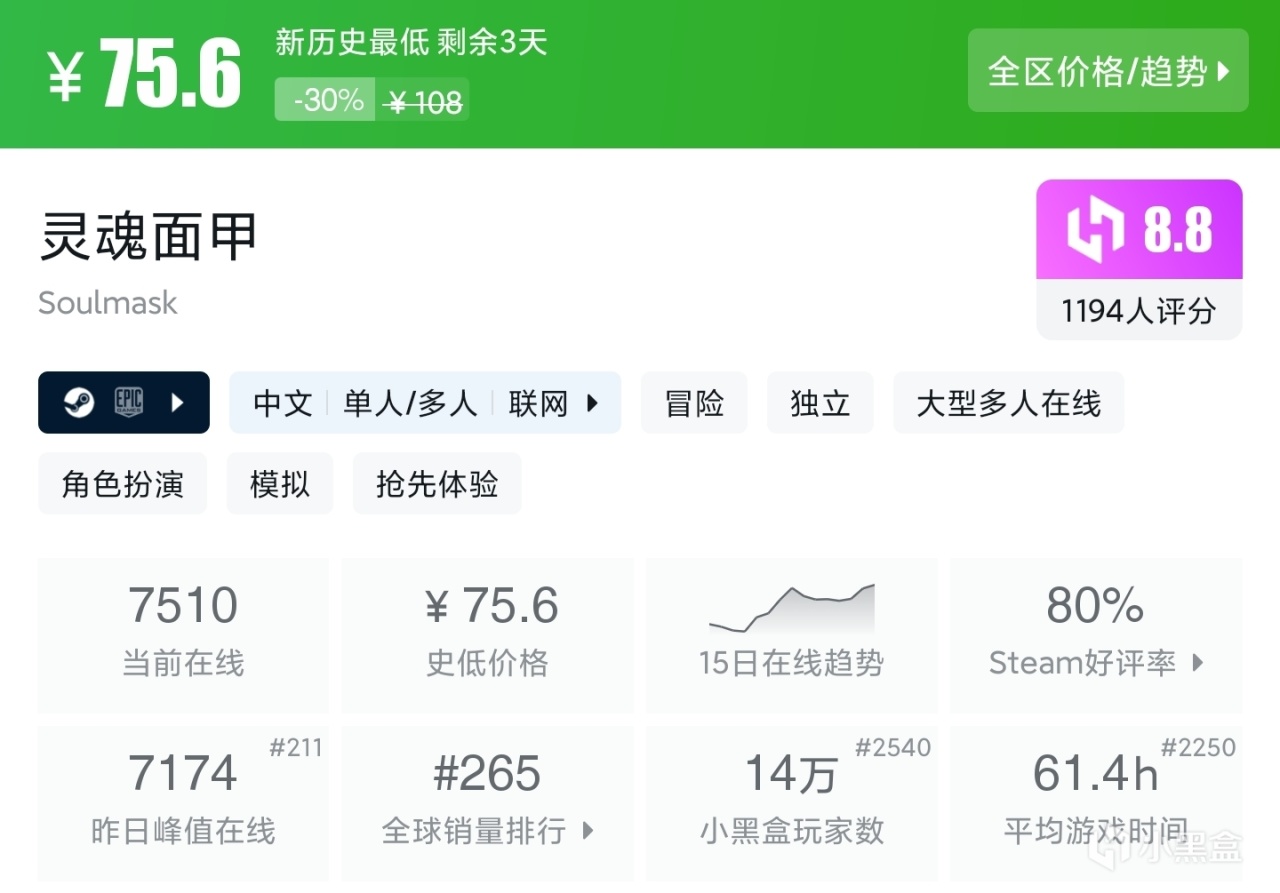Screen dimensions: 1280x893
Task: Click the -30% discount badge
Action: pos(326,101)
